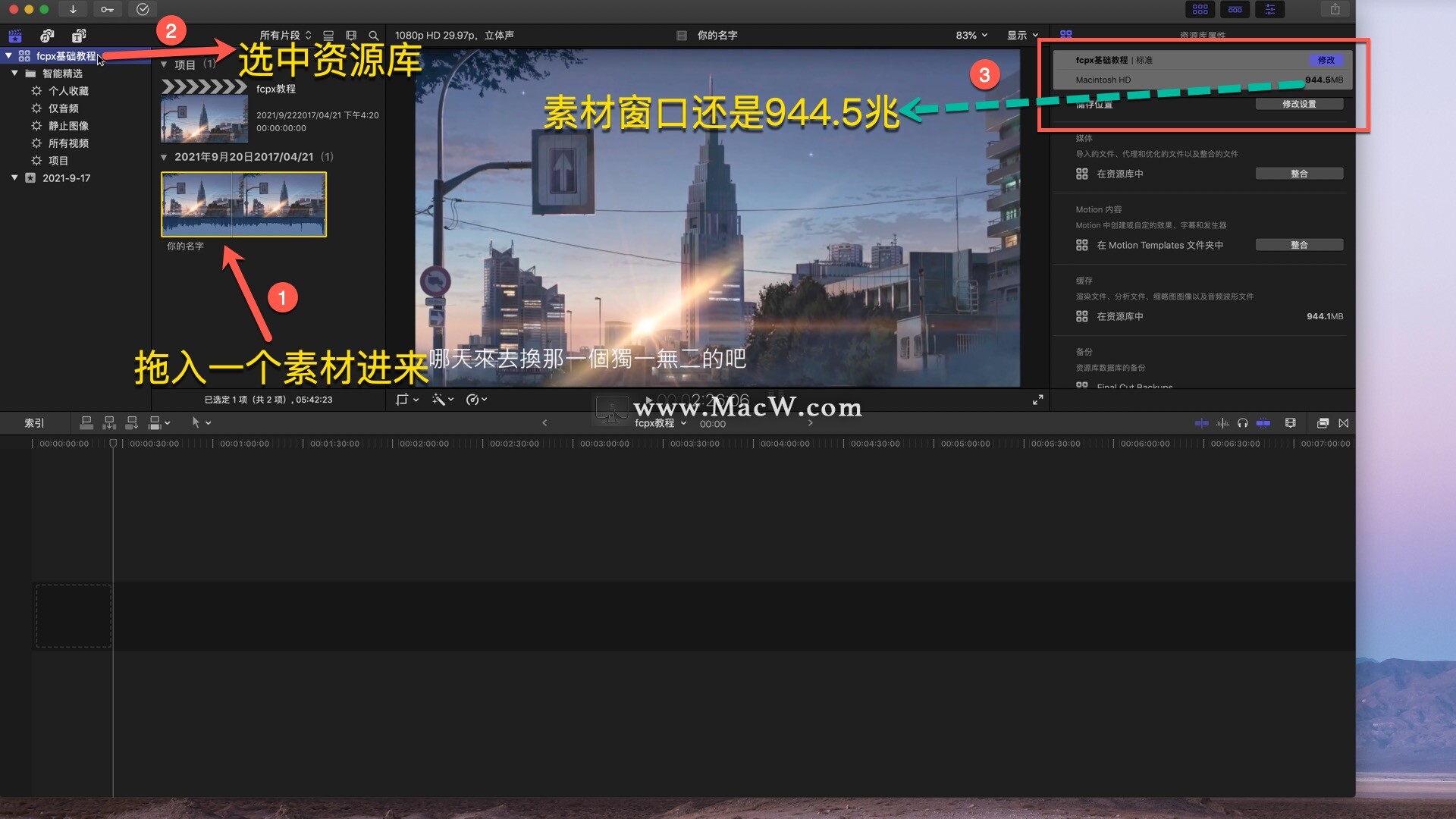Screen dimensions: 1456x819
Task: Click the 修改设置 storage location button
Action: [1298, 104]
